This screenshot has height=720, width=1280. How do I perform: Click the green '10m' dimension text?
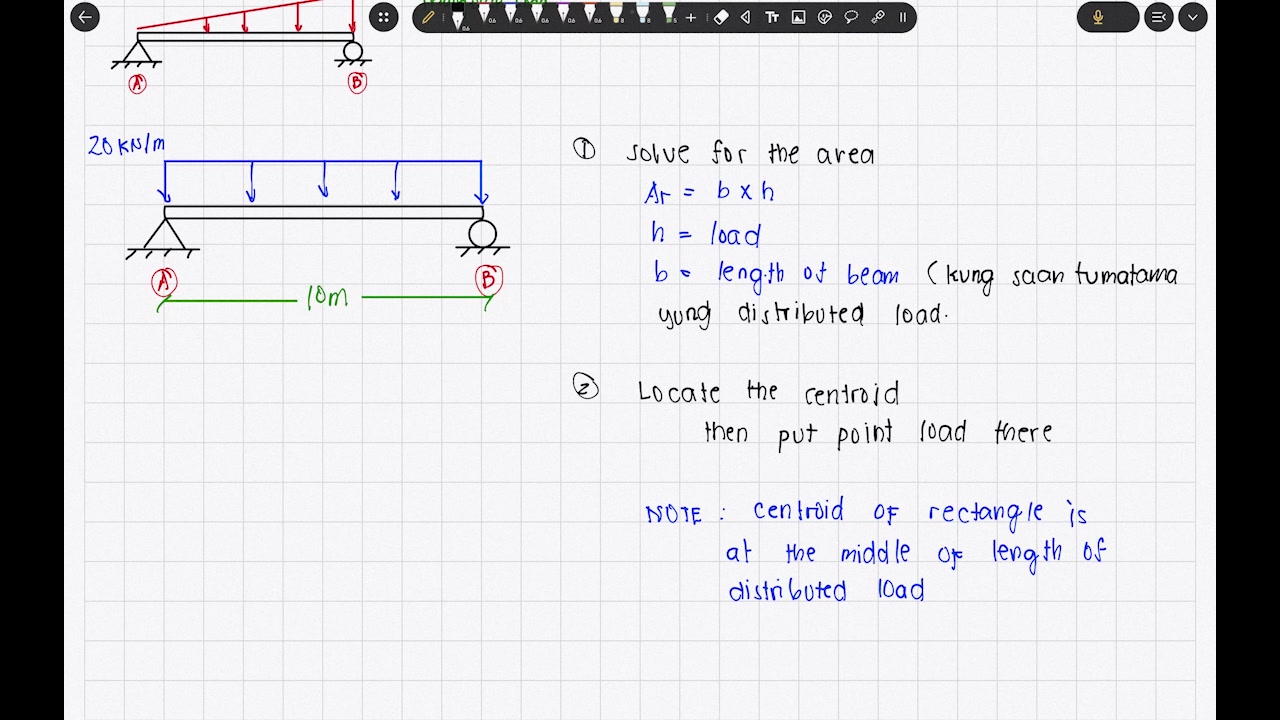327,298
